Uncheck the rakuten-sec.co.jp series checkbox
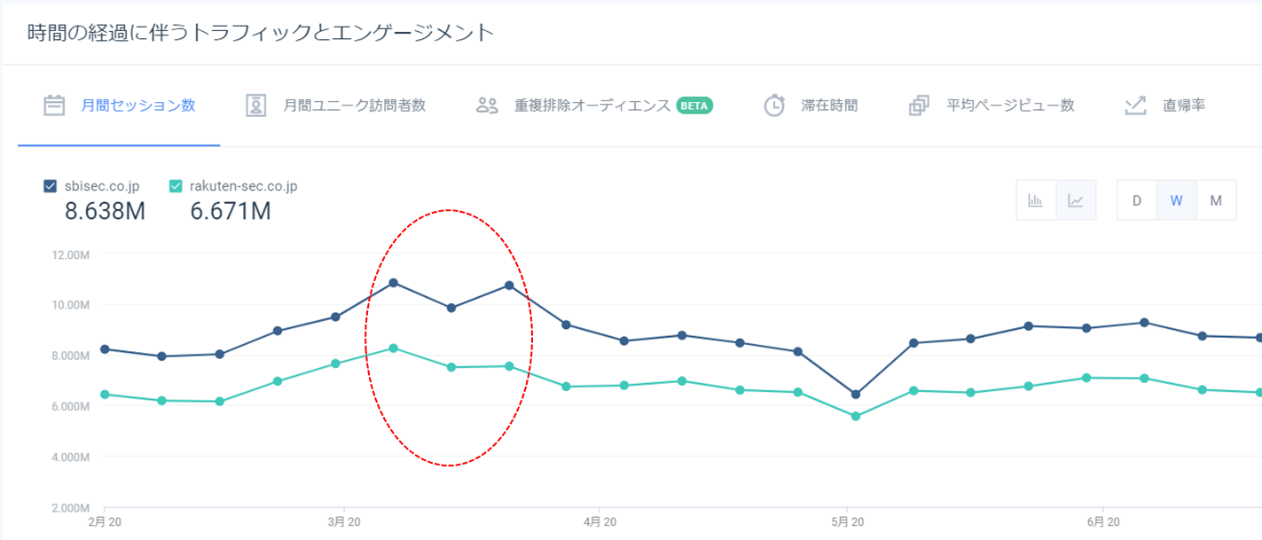The width and height of the screenshot is (1262, 540). (x=176, y=186)
